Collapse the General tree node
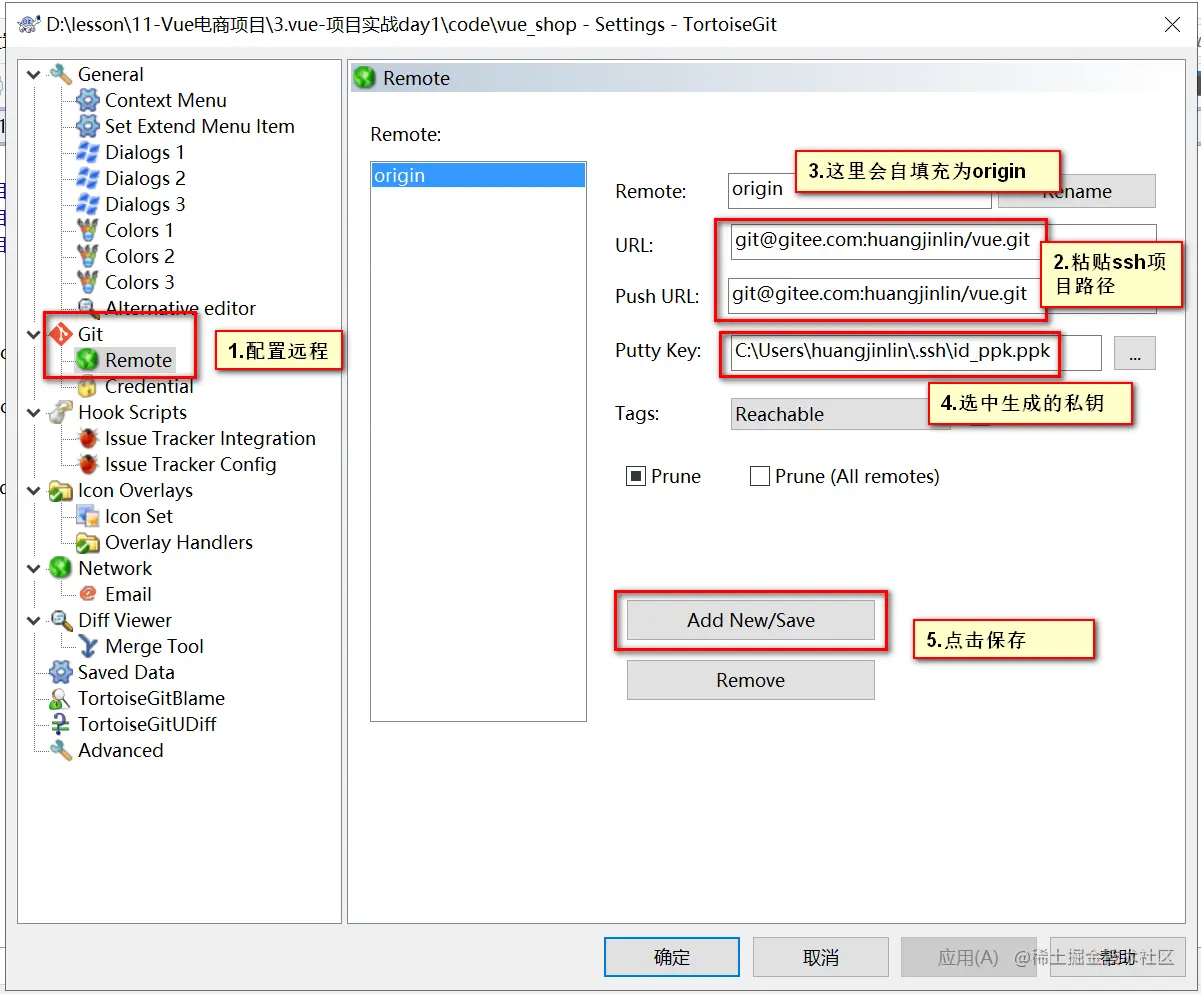The image size is (1201, 994). [34, 74]
